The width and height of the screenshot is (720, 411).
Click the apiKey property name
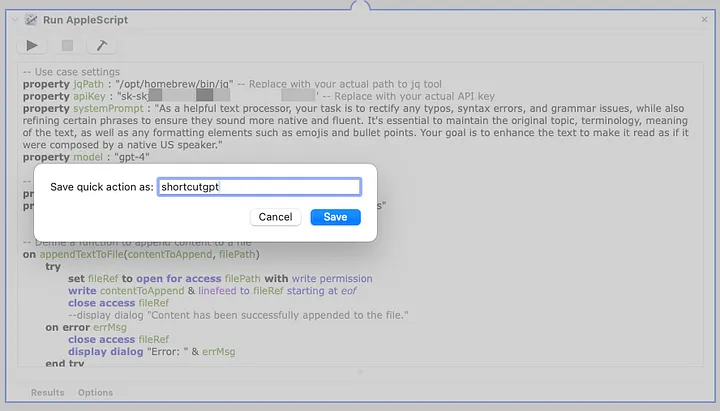click(89, 96)
